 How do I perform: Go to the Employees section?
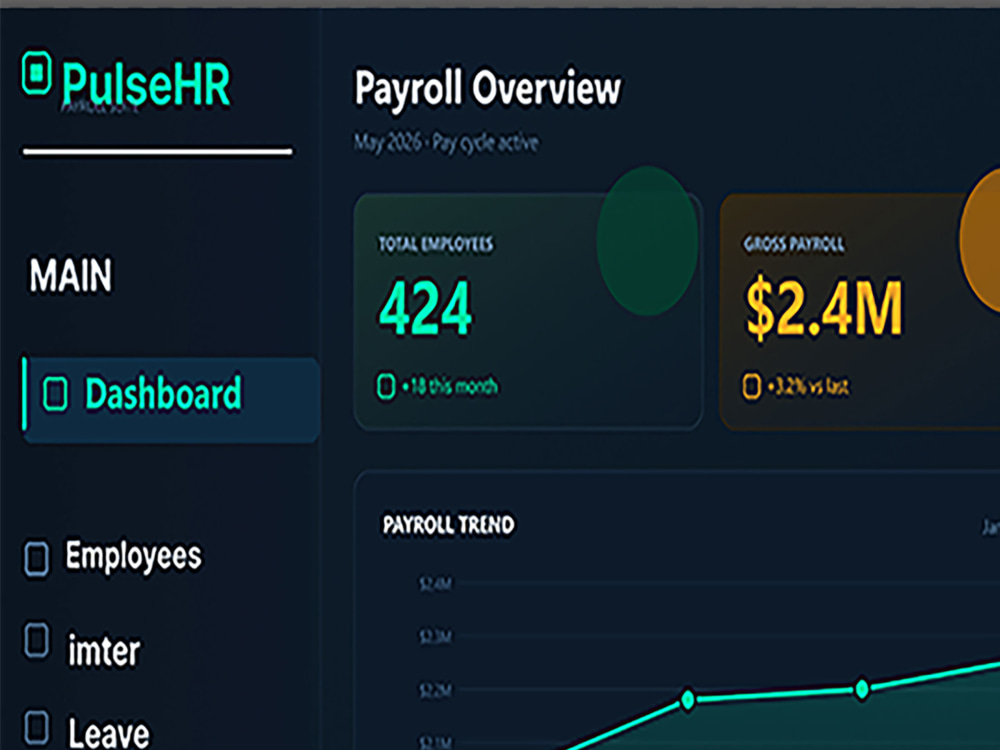pyautogui.click(x=133, y=555)
